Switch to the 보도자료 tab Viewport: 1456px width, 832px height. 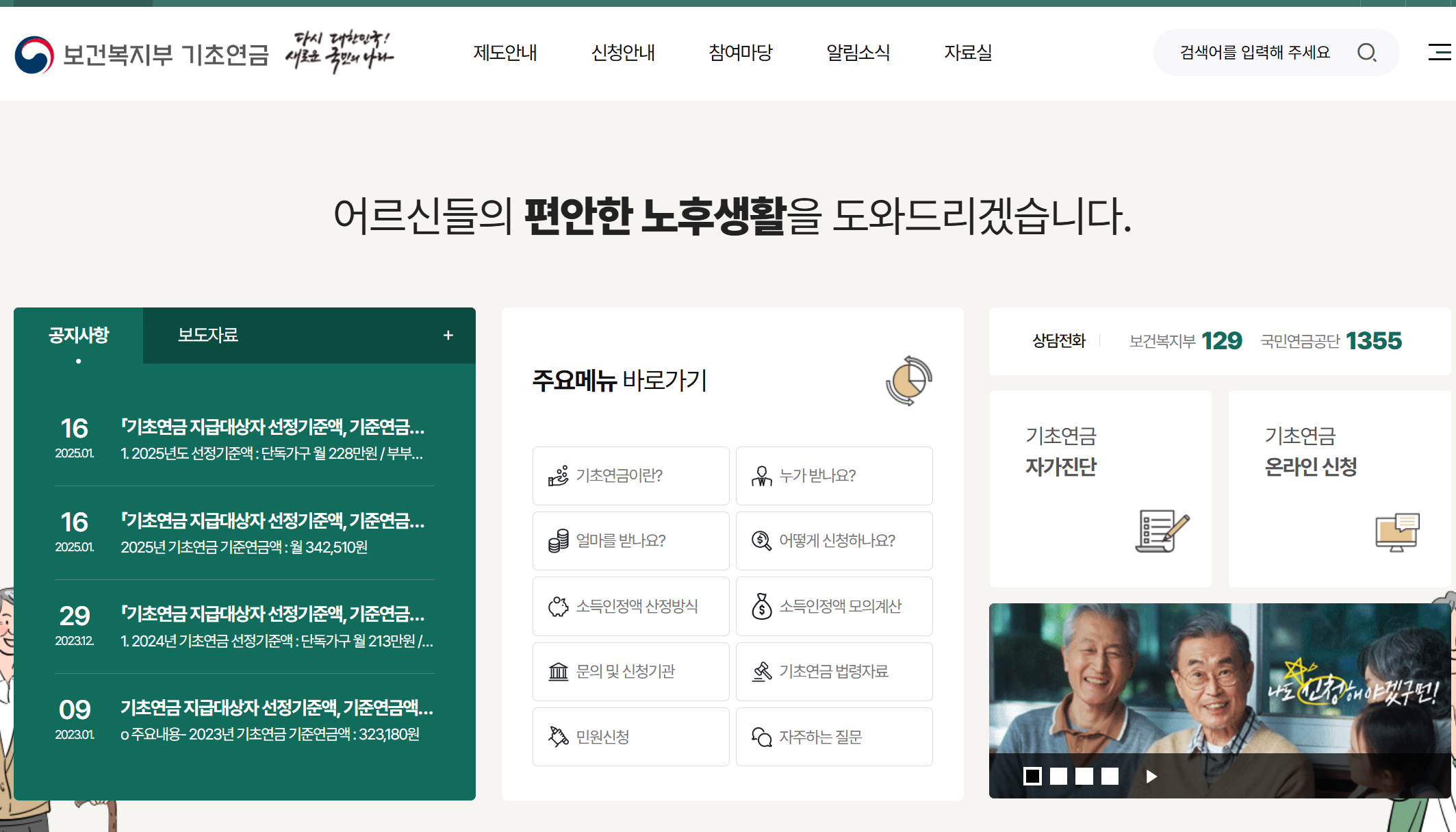tap(207, 335)
